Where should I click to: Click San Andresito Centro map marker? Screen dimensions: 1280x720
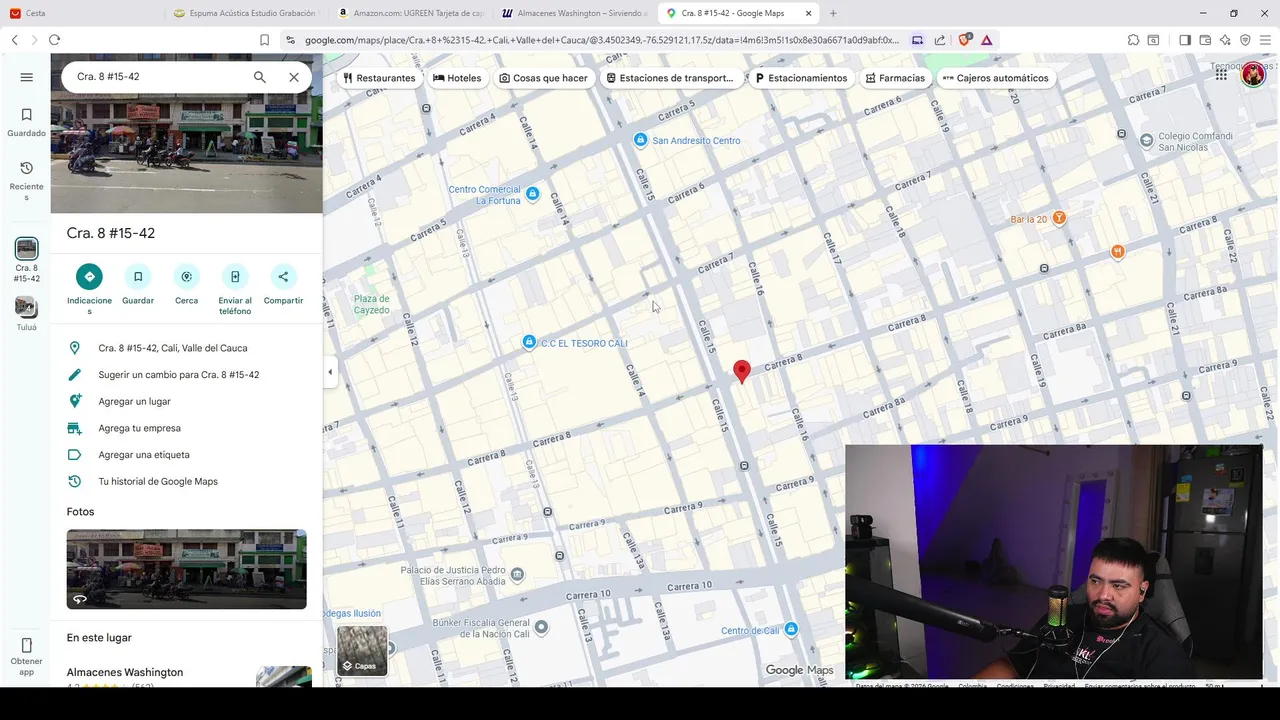(640, 140)
